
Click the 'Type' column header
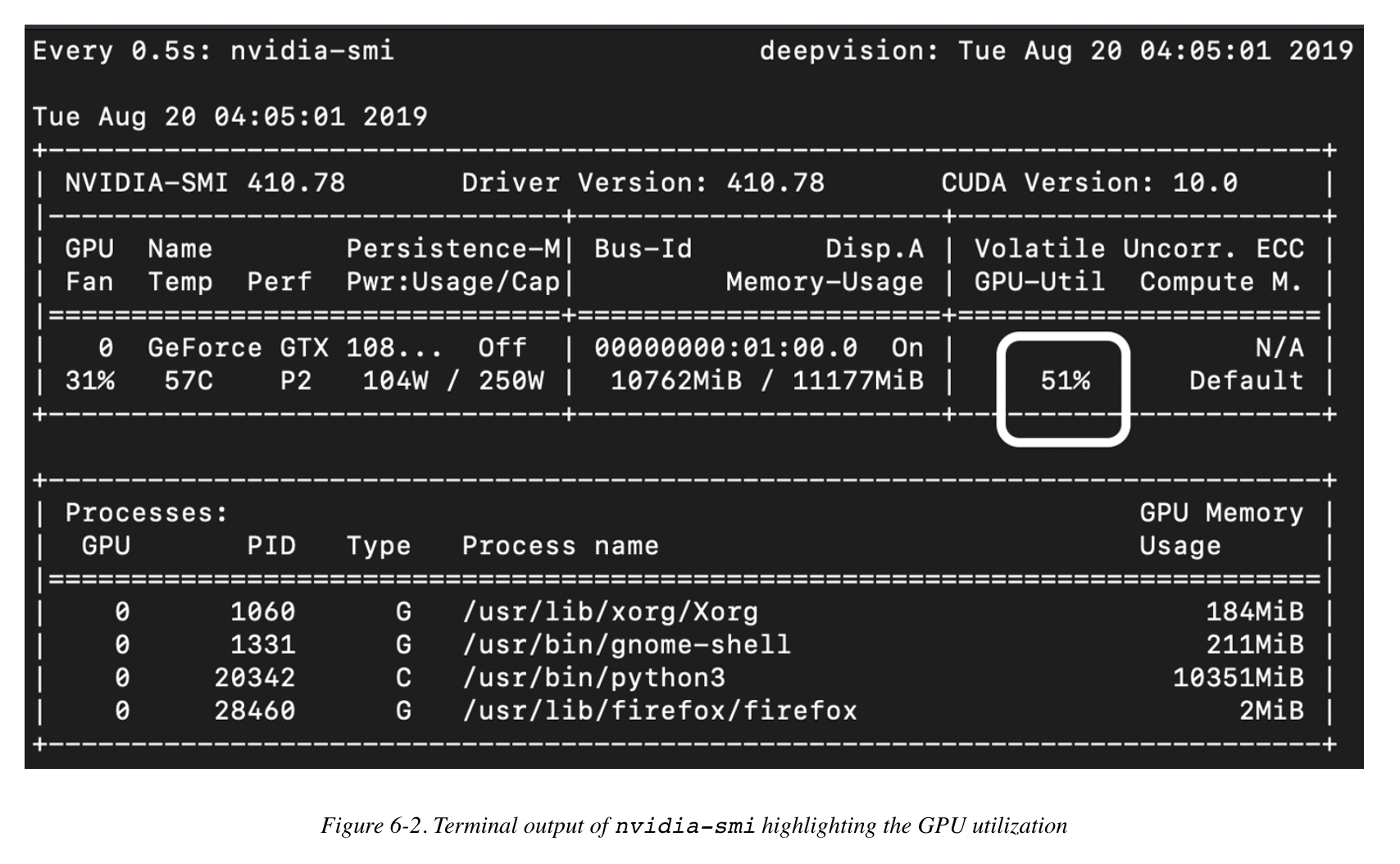tap(379, 546)
